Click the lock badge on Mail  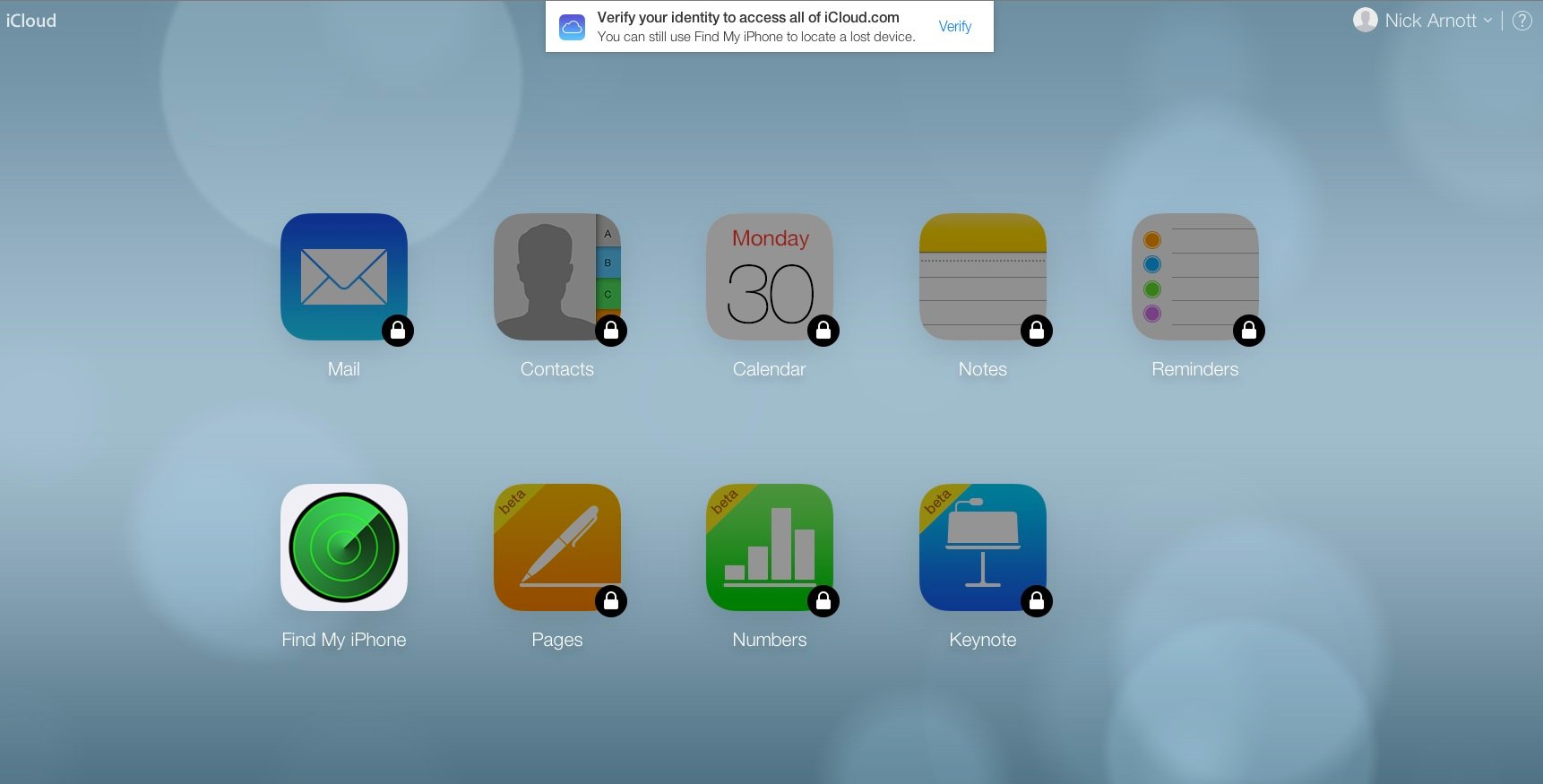point(398,331)
